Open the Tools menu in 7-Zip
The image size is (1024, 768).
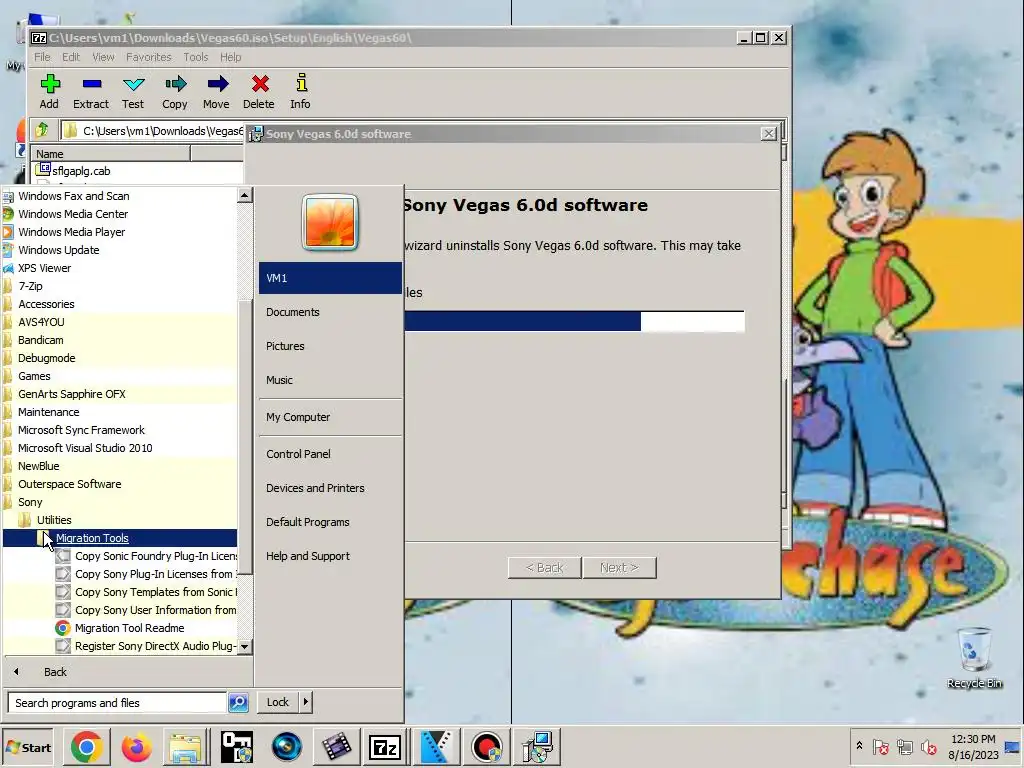(195, 57)
